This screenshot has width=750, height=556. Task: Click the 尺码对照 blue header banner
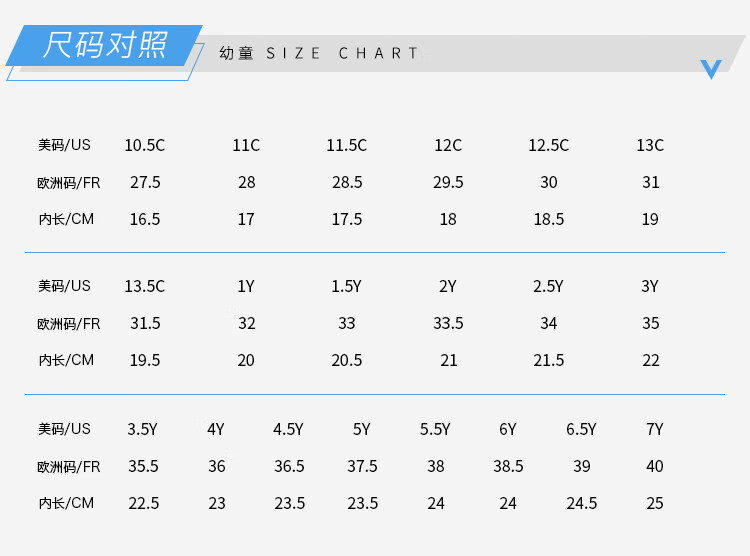(104, 45)
